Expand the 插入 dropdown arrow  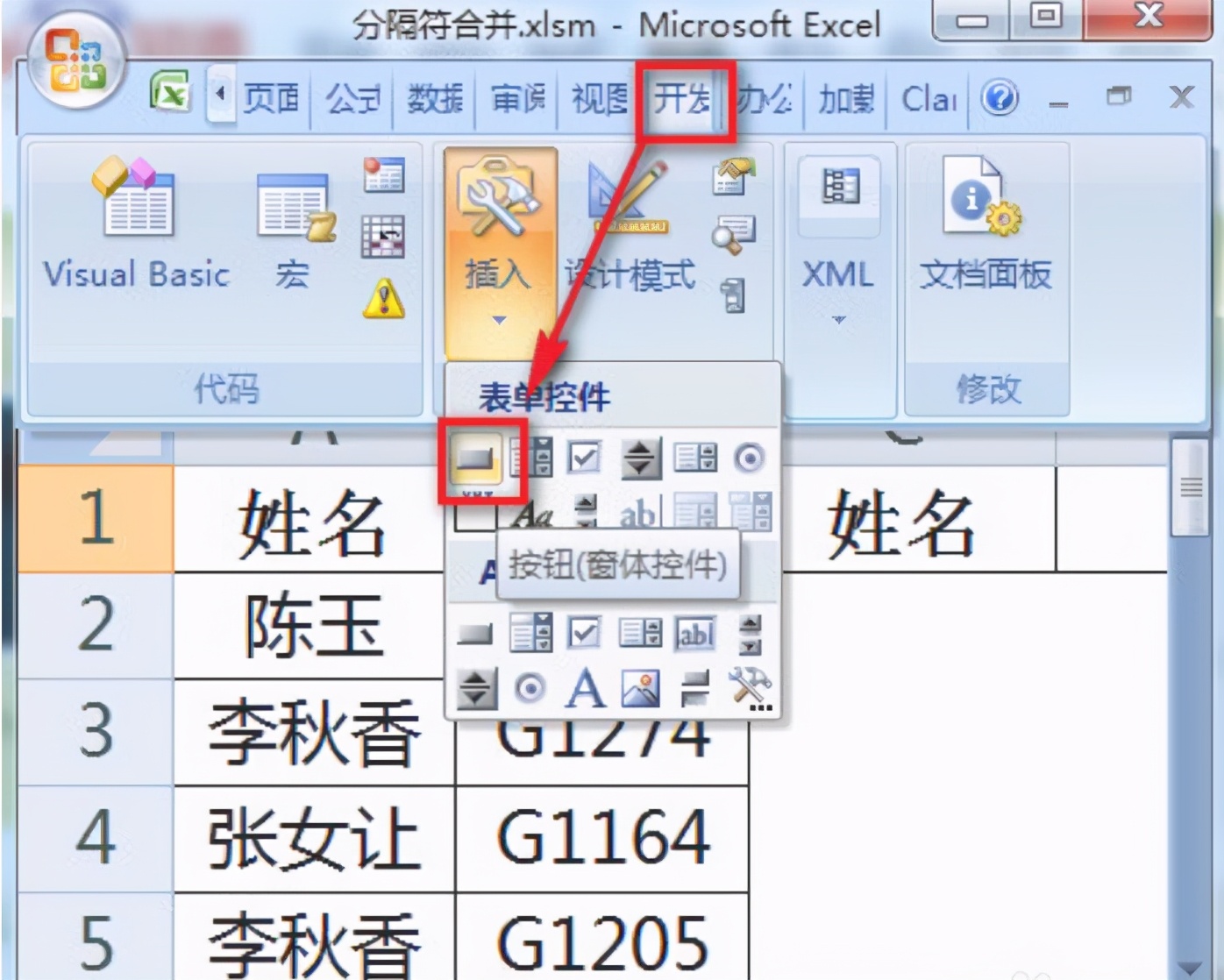[x=499, y=320]
